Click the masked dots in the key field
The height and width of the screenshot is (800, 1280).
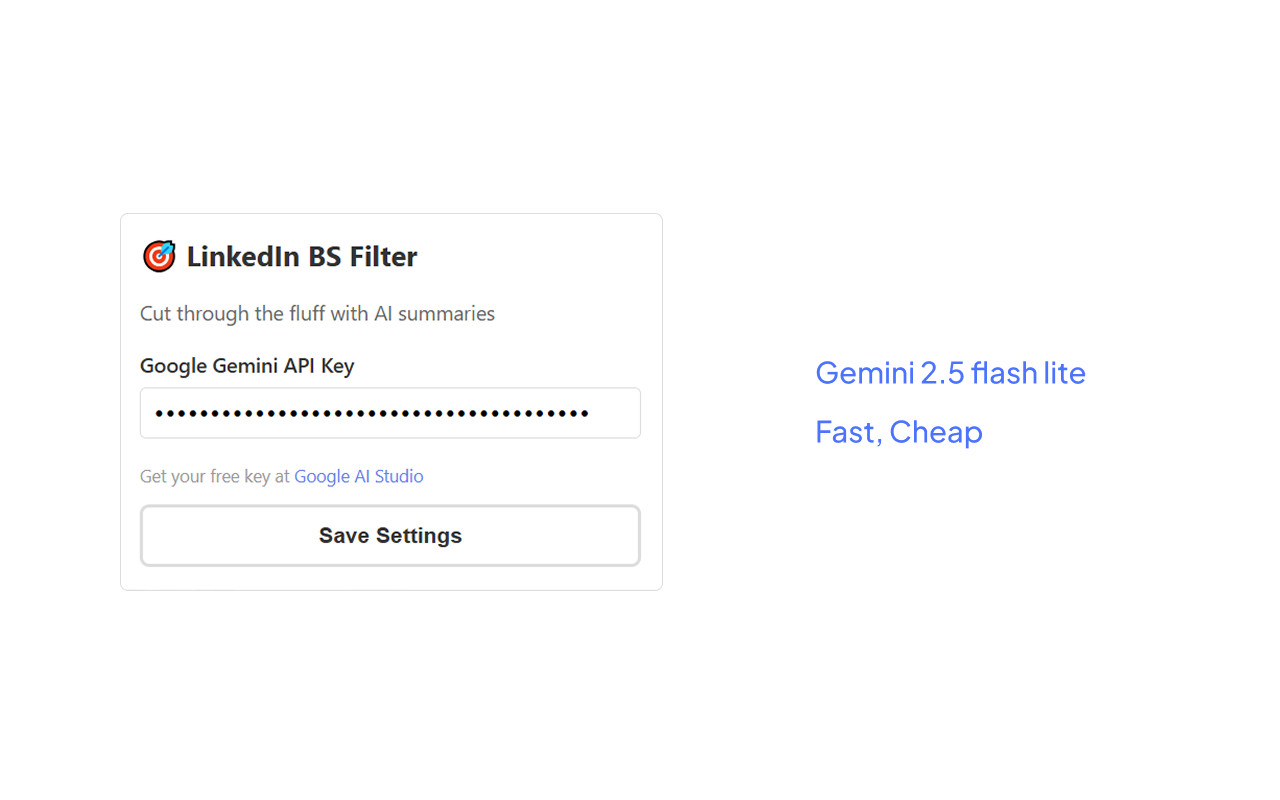pos(372,413)
